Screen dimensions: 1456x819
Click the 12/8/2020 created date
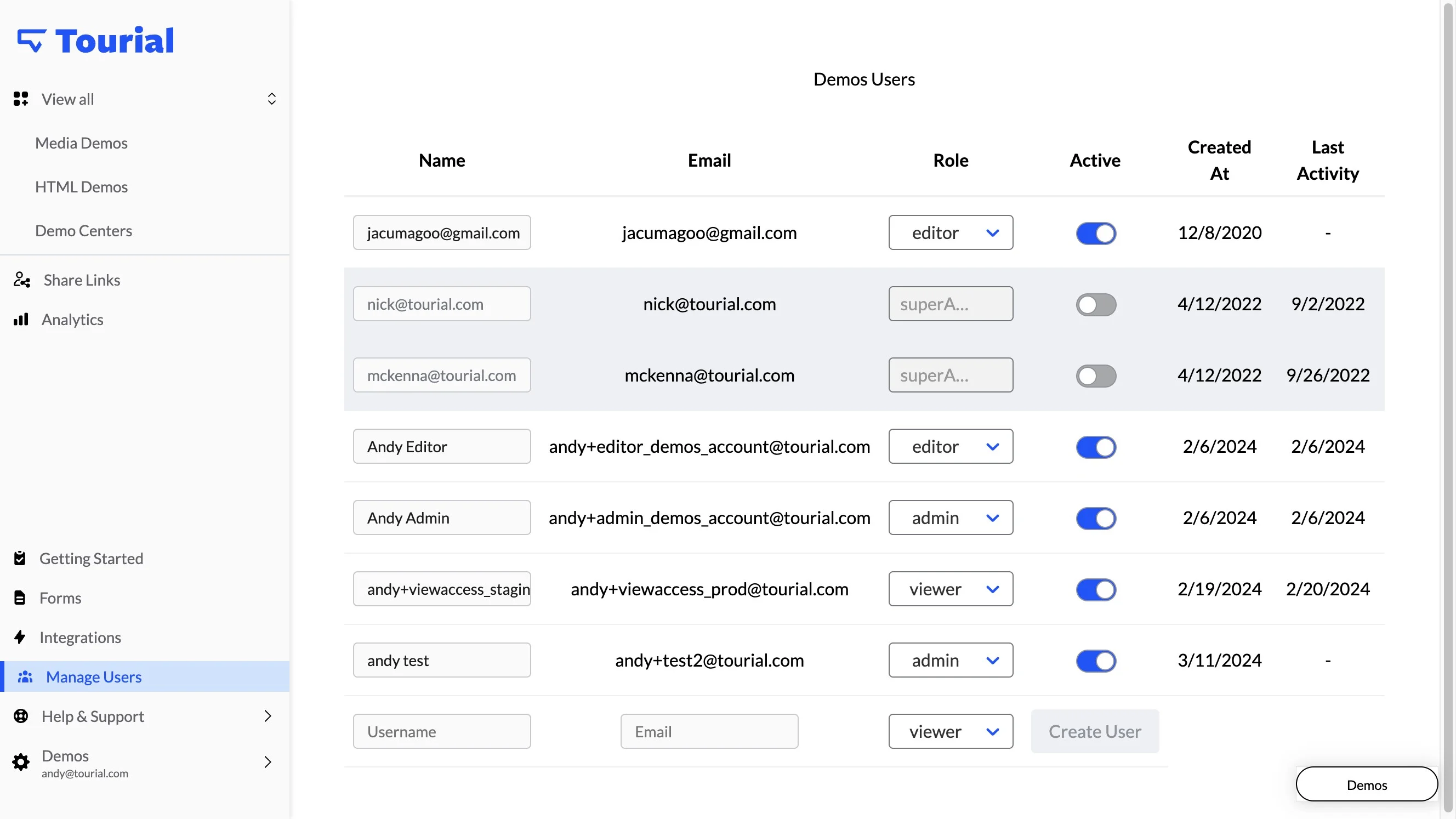[1219, 232]
